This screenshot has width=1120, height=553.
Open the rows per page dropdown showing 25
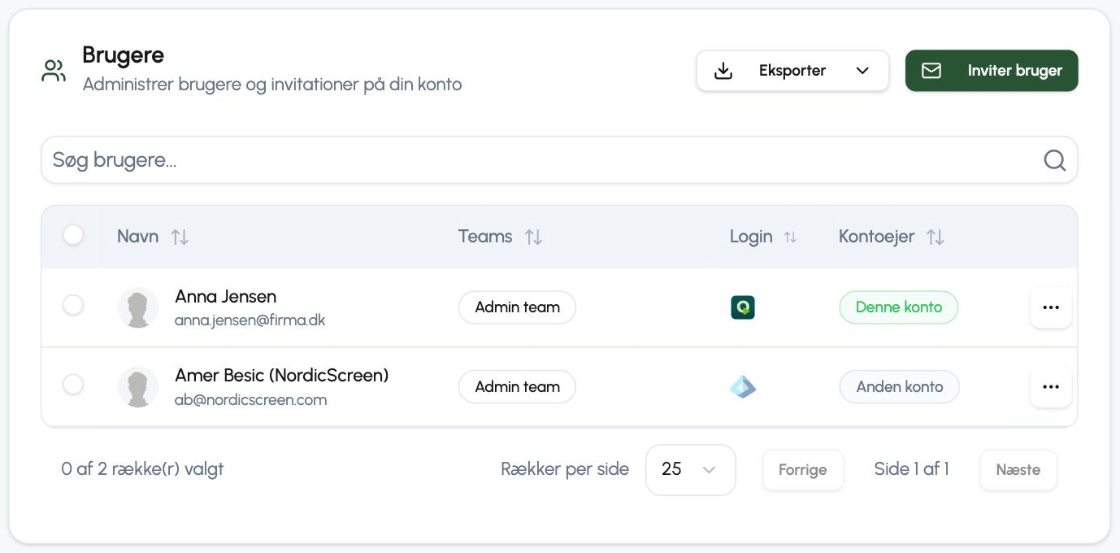[691, 469]
